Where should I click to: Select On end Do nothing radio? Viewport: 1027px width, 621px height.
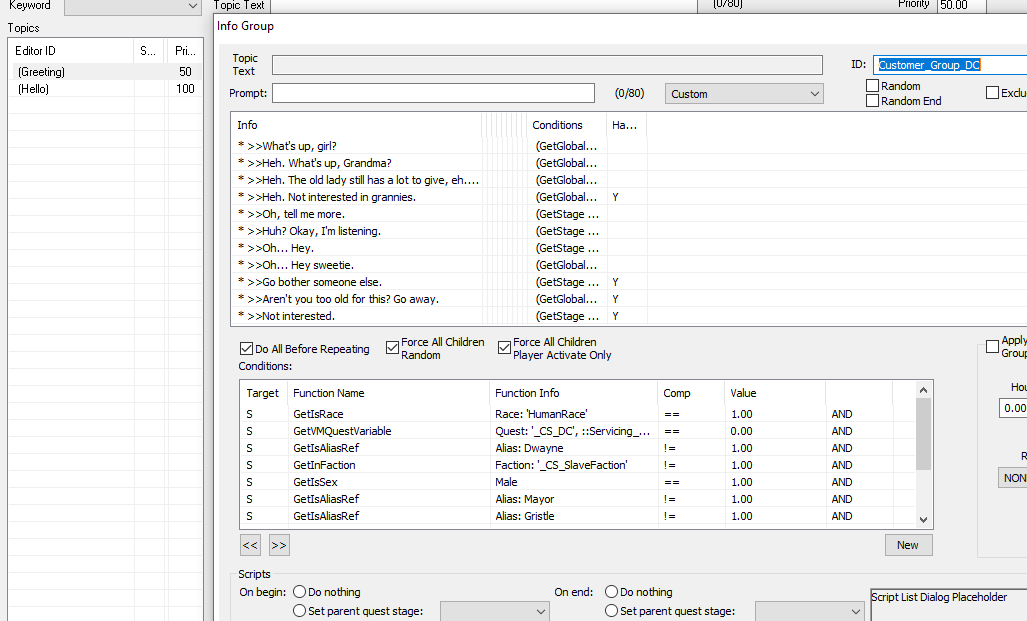pos(611,592)
